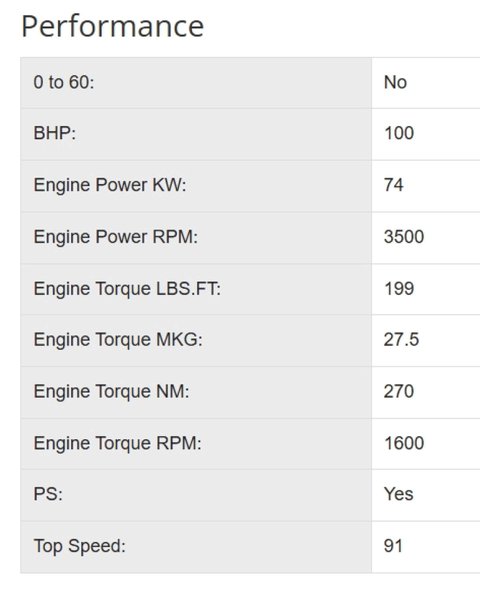Select the Engine Power KW label
Viewport: 480px width, 605px height.
pos(110,185)
